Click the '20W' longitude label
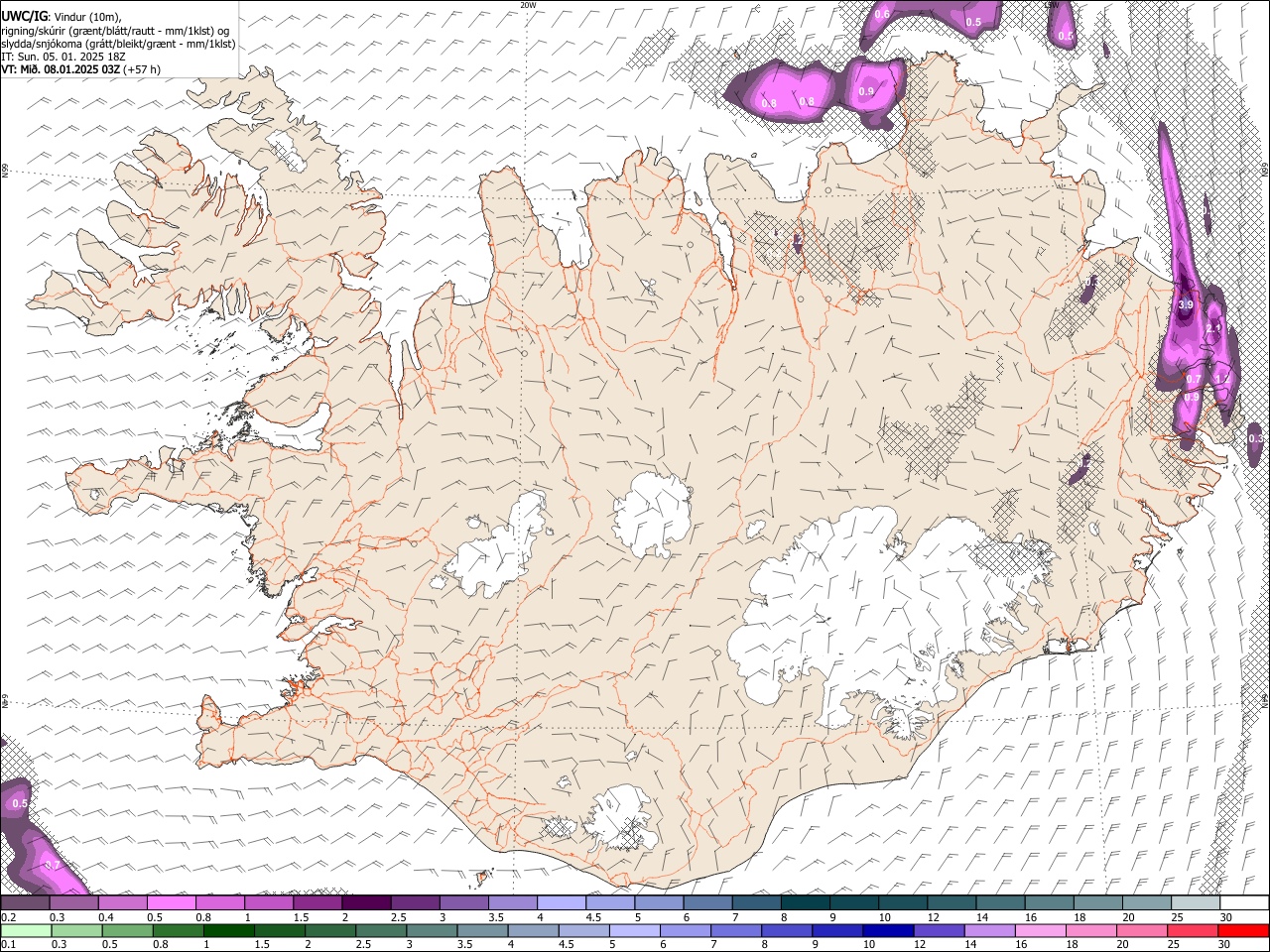The height and width of the screenshot is (952, 1270). 528,5
